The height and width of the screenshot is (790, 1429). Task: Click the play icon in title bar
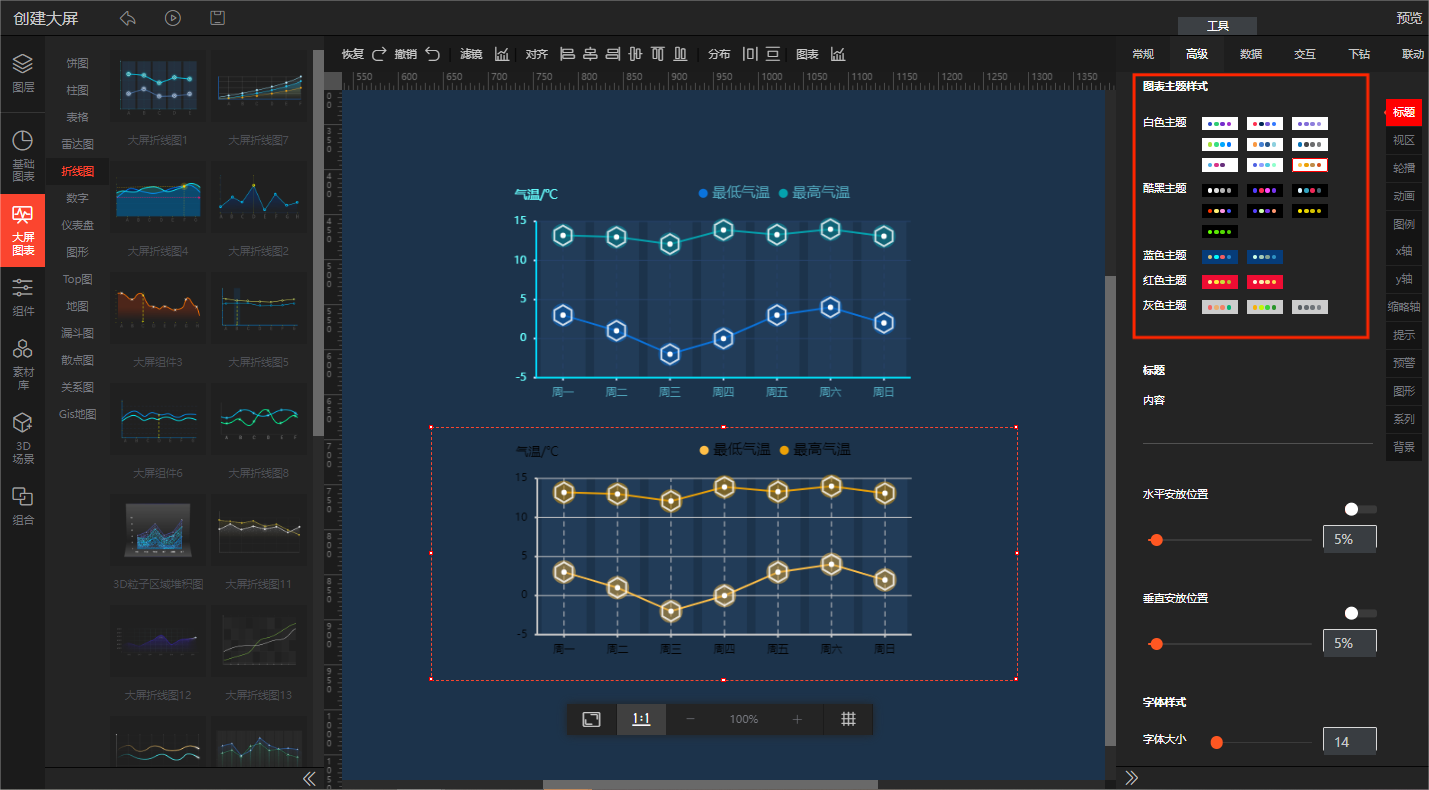click(173, 18)
